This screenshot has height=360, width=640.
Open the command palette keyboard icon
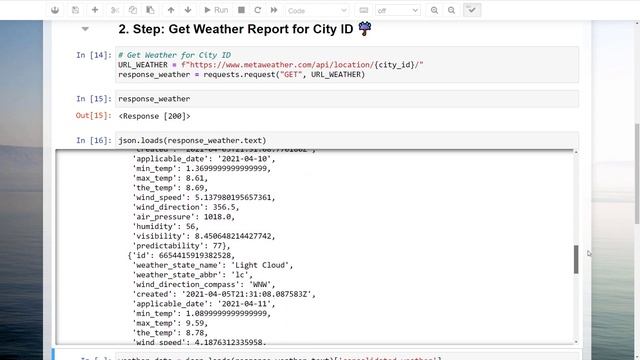point(363,10)
